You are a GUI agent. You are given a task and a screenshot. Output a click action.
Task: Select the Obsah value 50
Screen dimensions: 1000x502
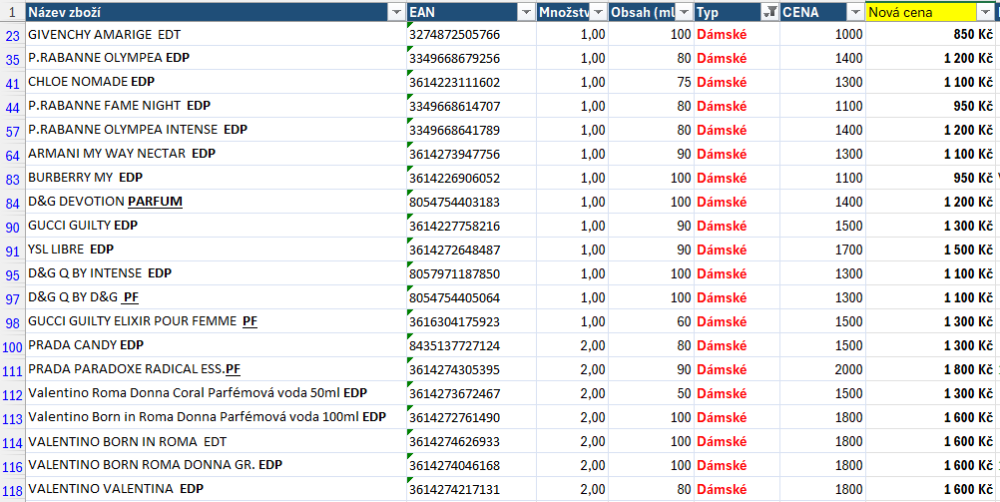pos(651,393)
